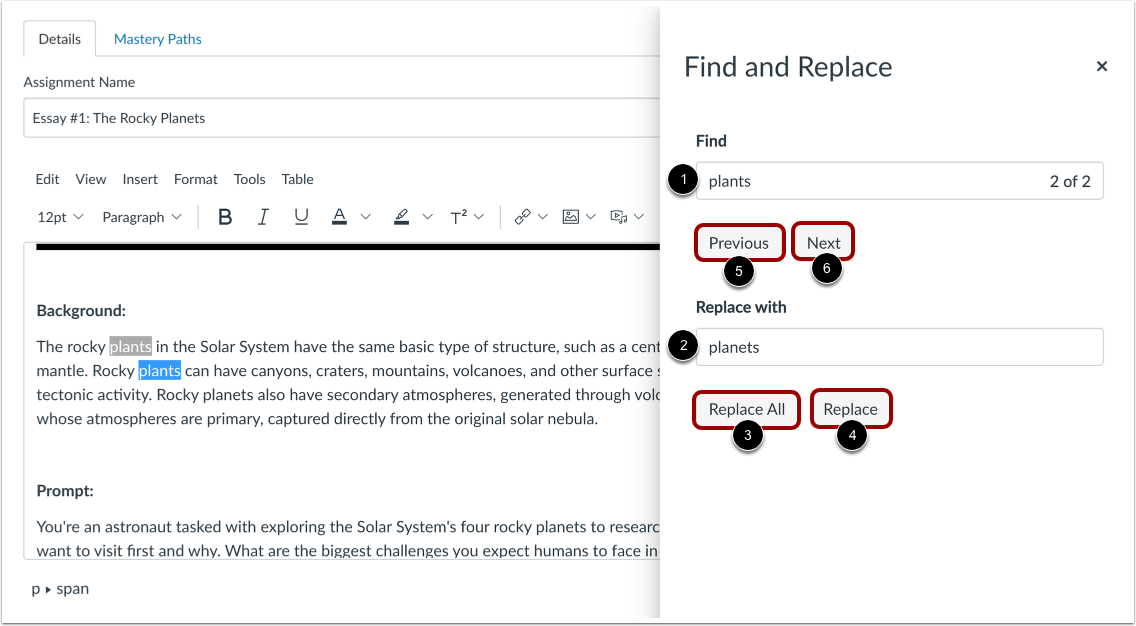Go to the Previous match
1136x626 pixels.
click(739, 243)
